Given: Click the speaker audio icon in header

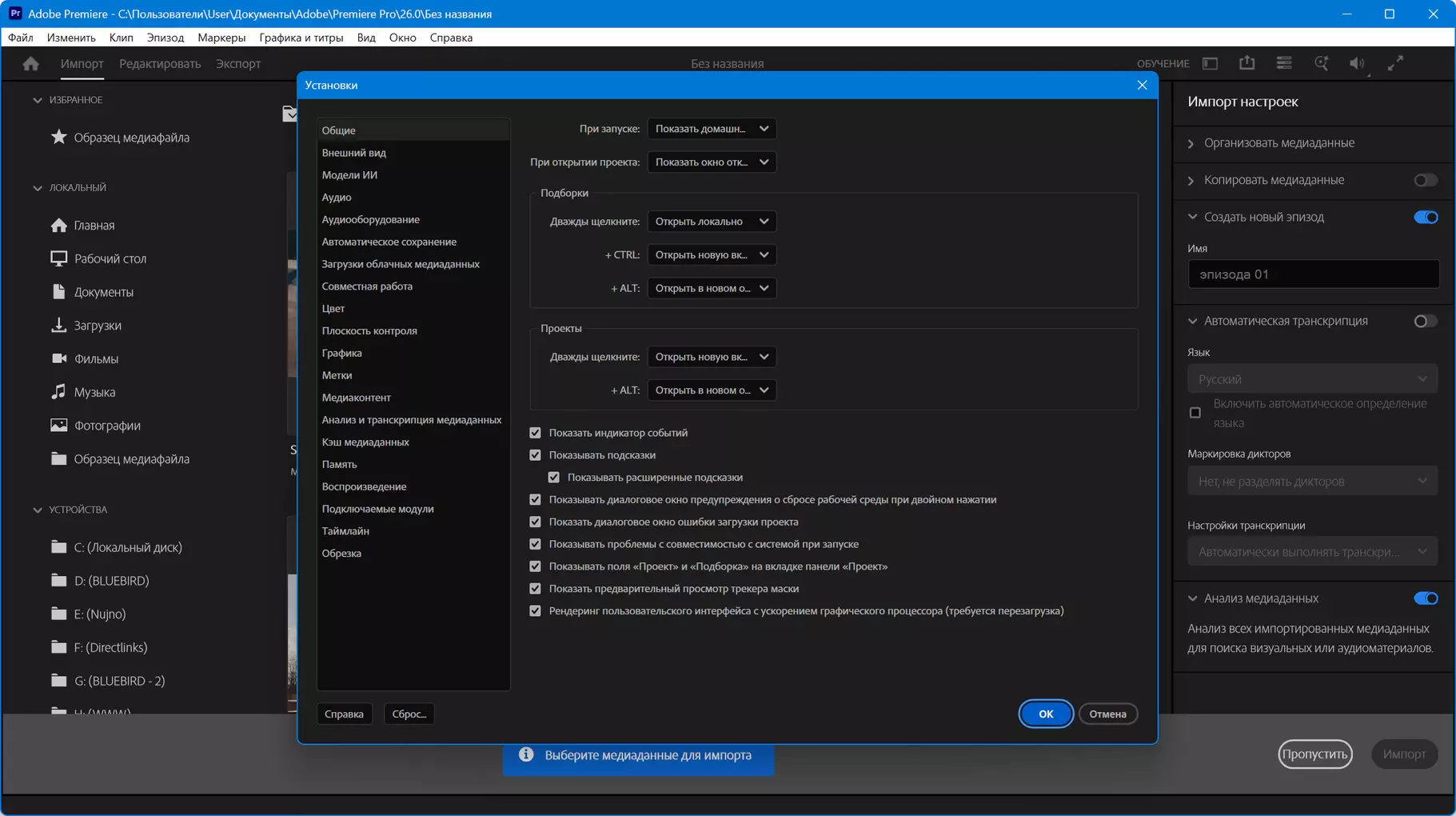Looking at the screenshot, I should pyautogui.click(x=1358, y=63).
